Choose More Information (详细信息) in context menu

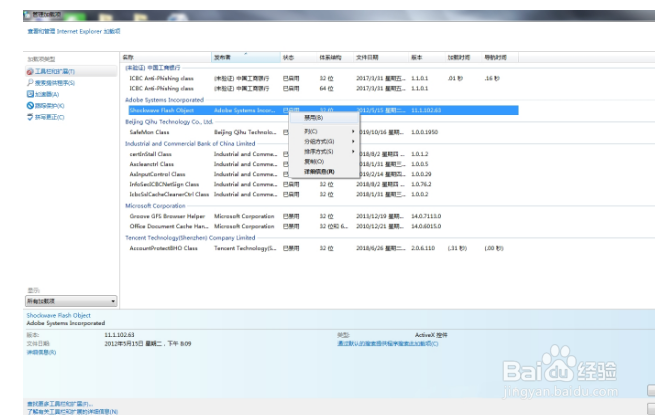pos(325,172)
